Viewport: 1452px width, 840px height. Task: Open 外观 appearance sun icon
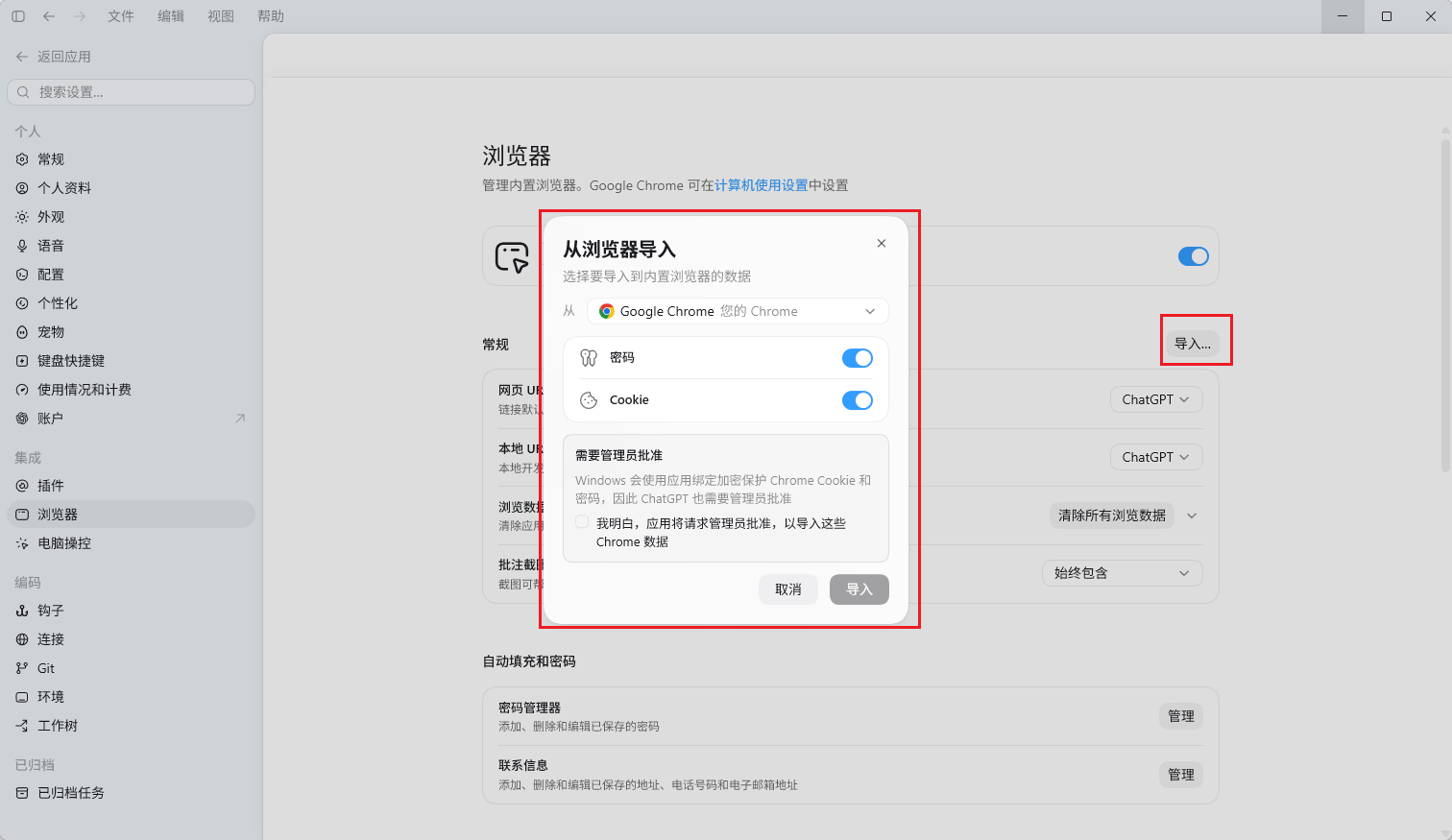point(22,217)
